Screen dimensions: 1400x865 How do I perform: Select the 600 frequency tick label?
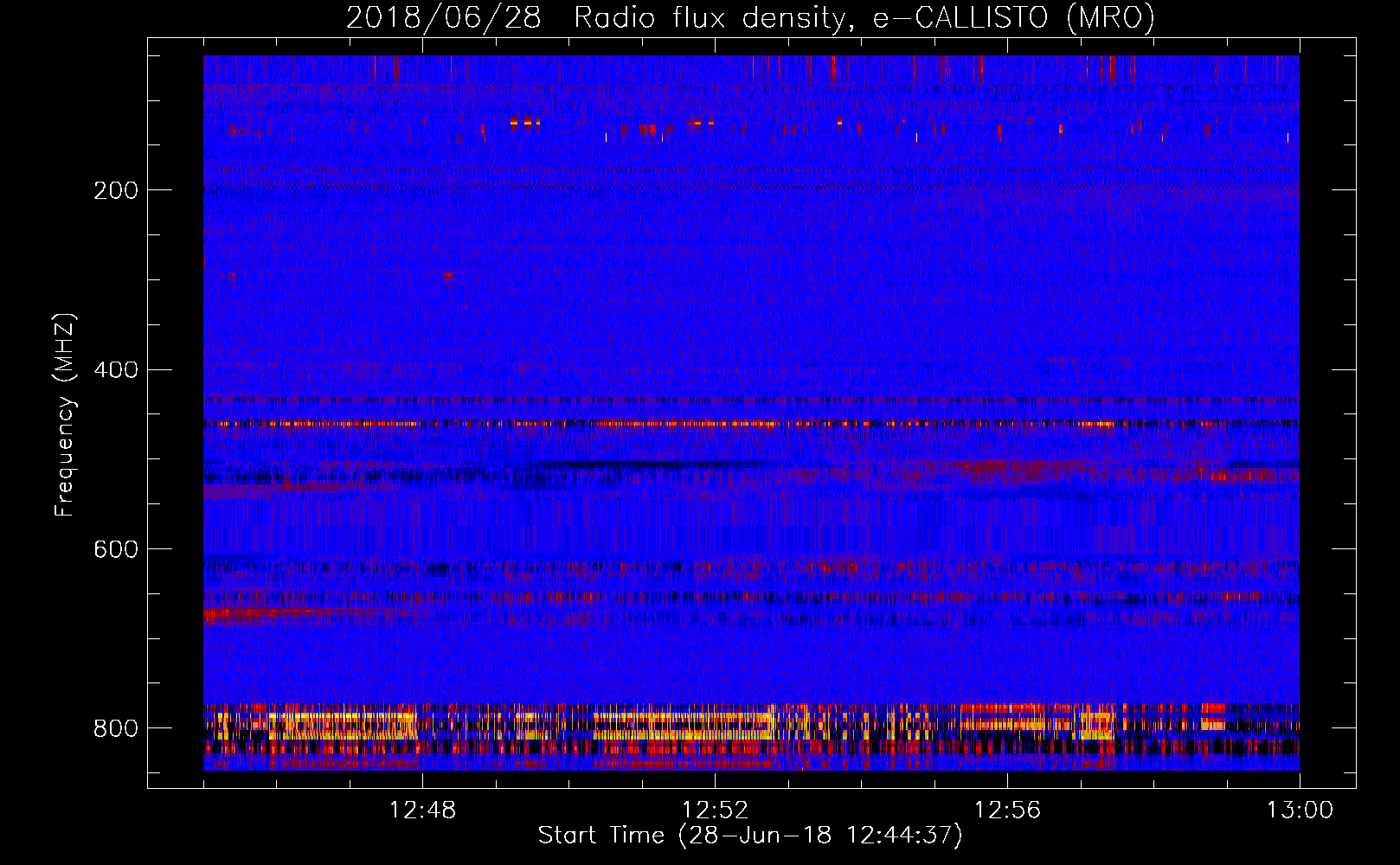point(115,549)
